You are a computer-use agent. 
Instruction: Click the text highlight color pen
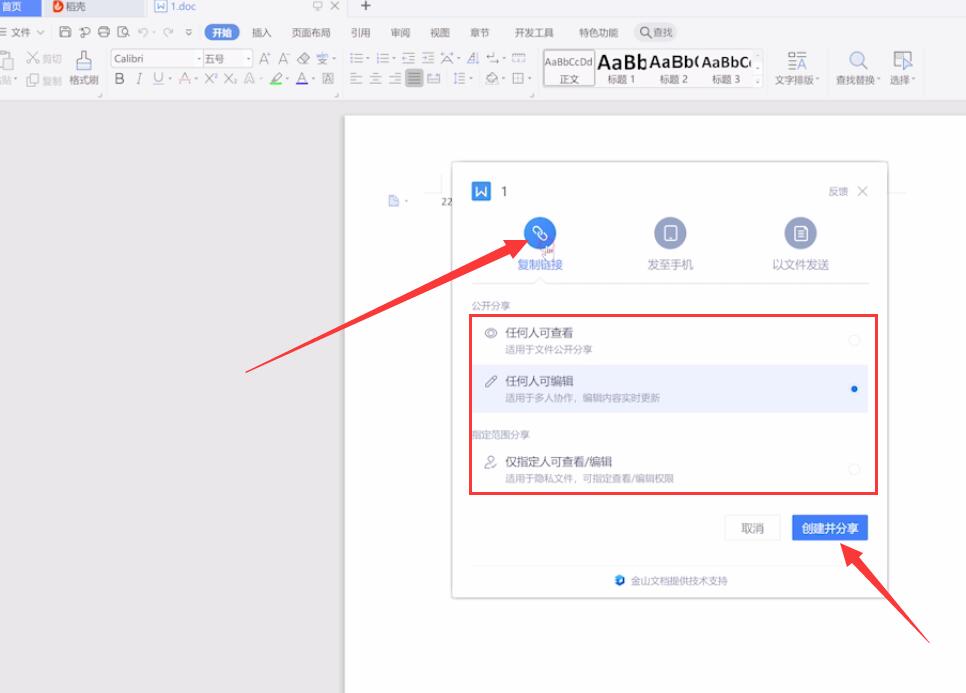pos(275,79)
